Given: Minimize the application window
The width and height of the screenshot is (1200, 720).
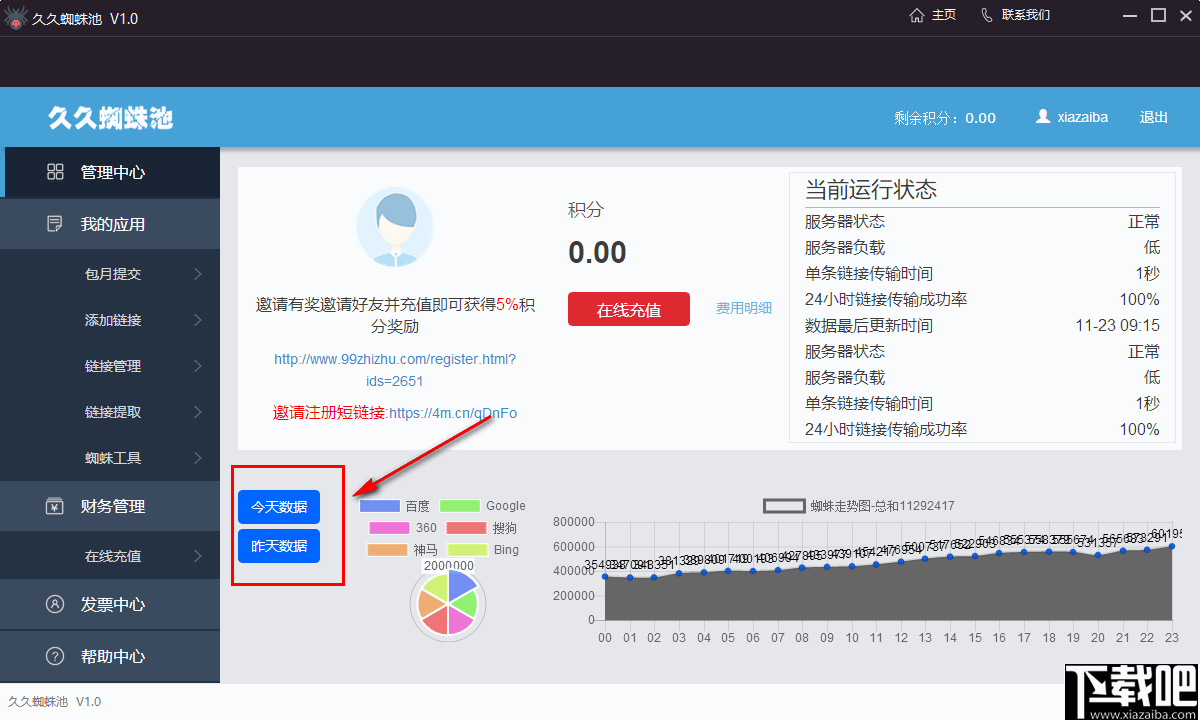Looking at the screenshot, I should point(1131,15).
